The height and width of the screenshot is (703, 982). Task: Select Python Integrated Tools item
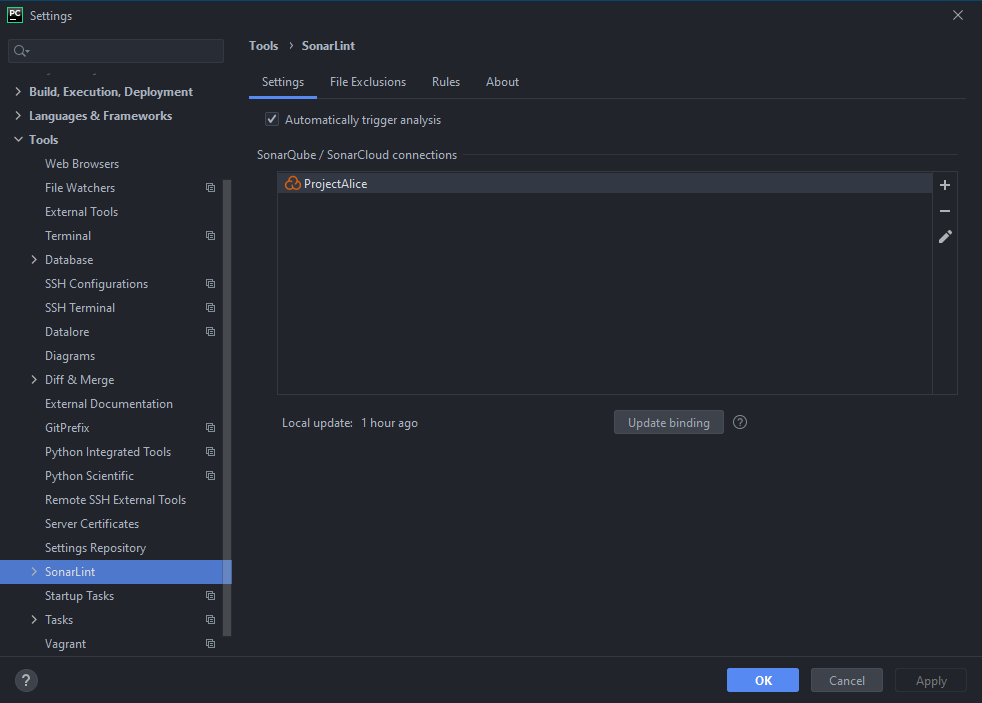click(x=108, y=451)
